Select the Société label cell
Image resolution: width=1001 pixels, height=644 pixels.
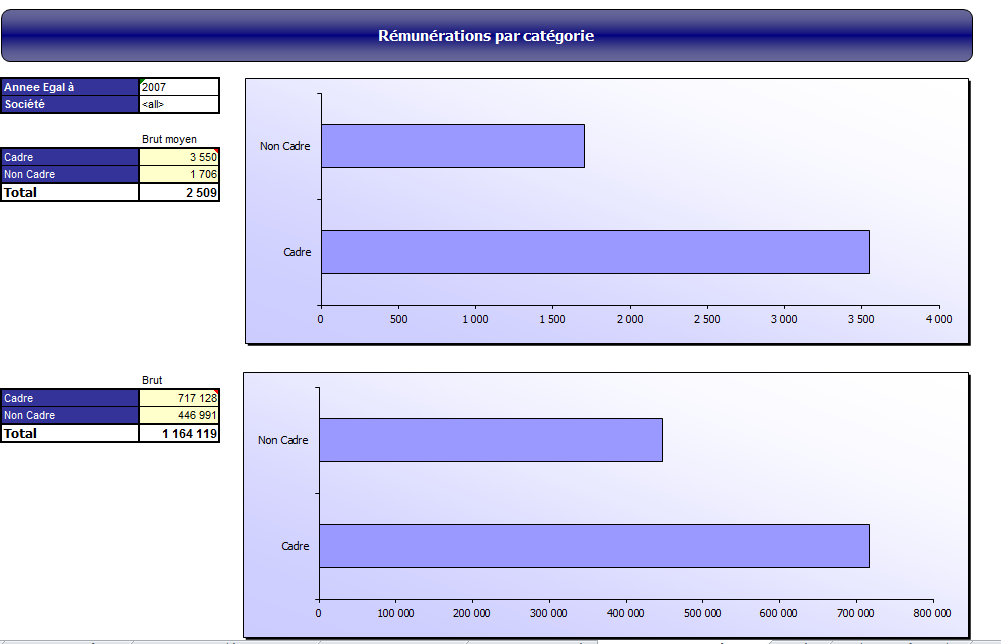(70, 104)
